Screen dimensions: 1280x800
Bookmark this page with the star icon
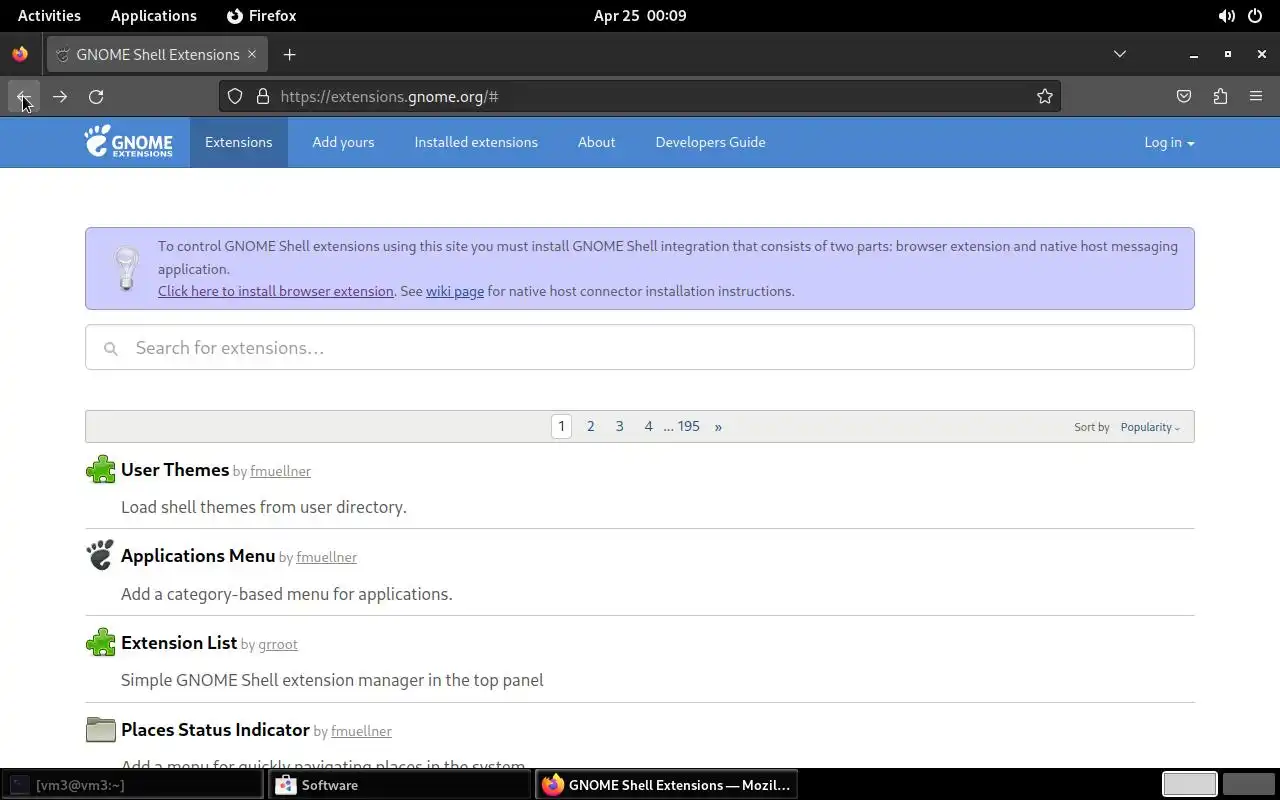tap(1045, 96)
